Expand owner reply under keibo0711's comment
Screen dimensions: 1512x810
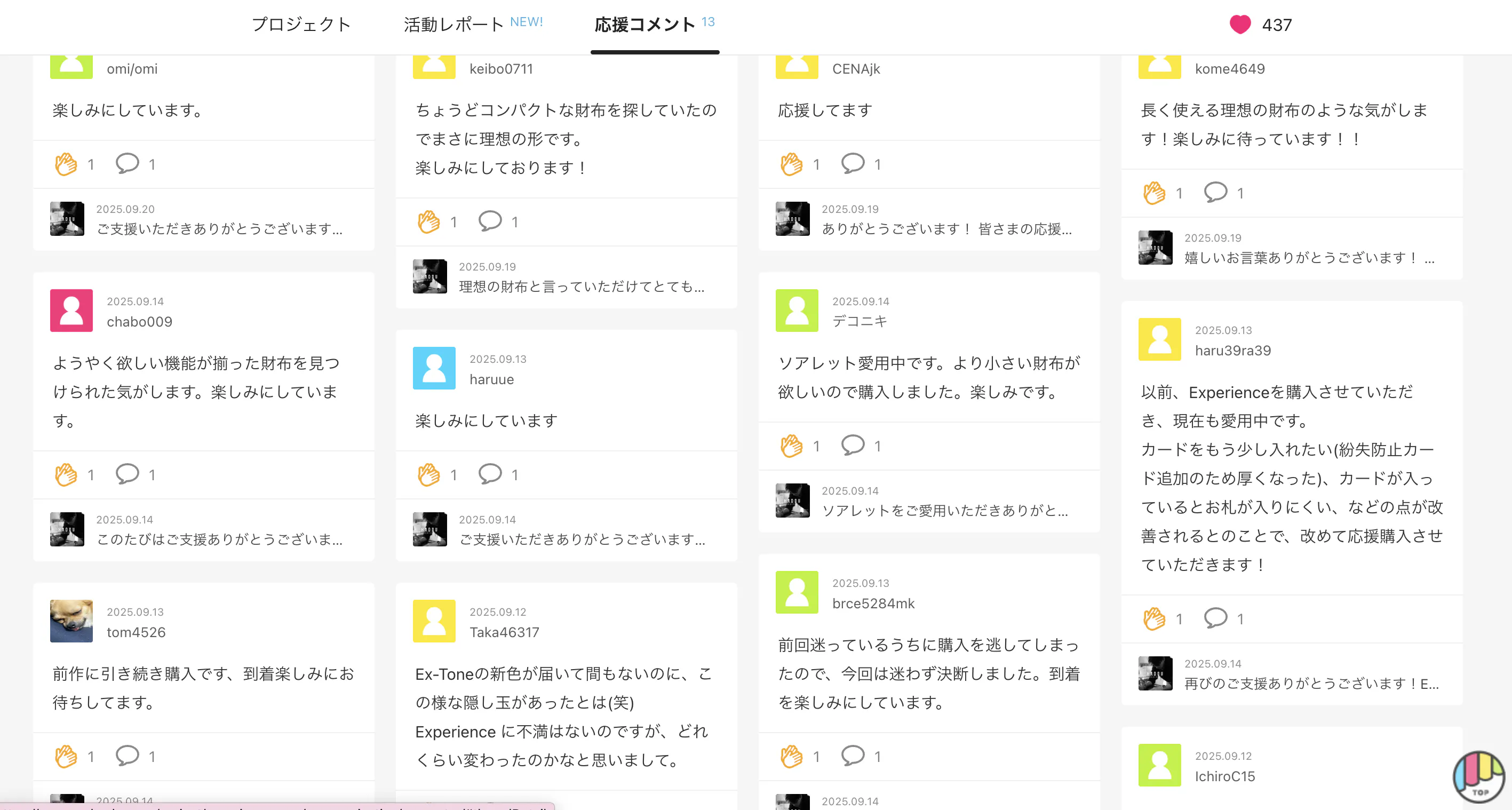(581, 287)
